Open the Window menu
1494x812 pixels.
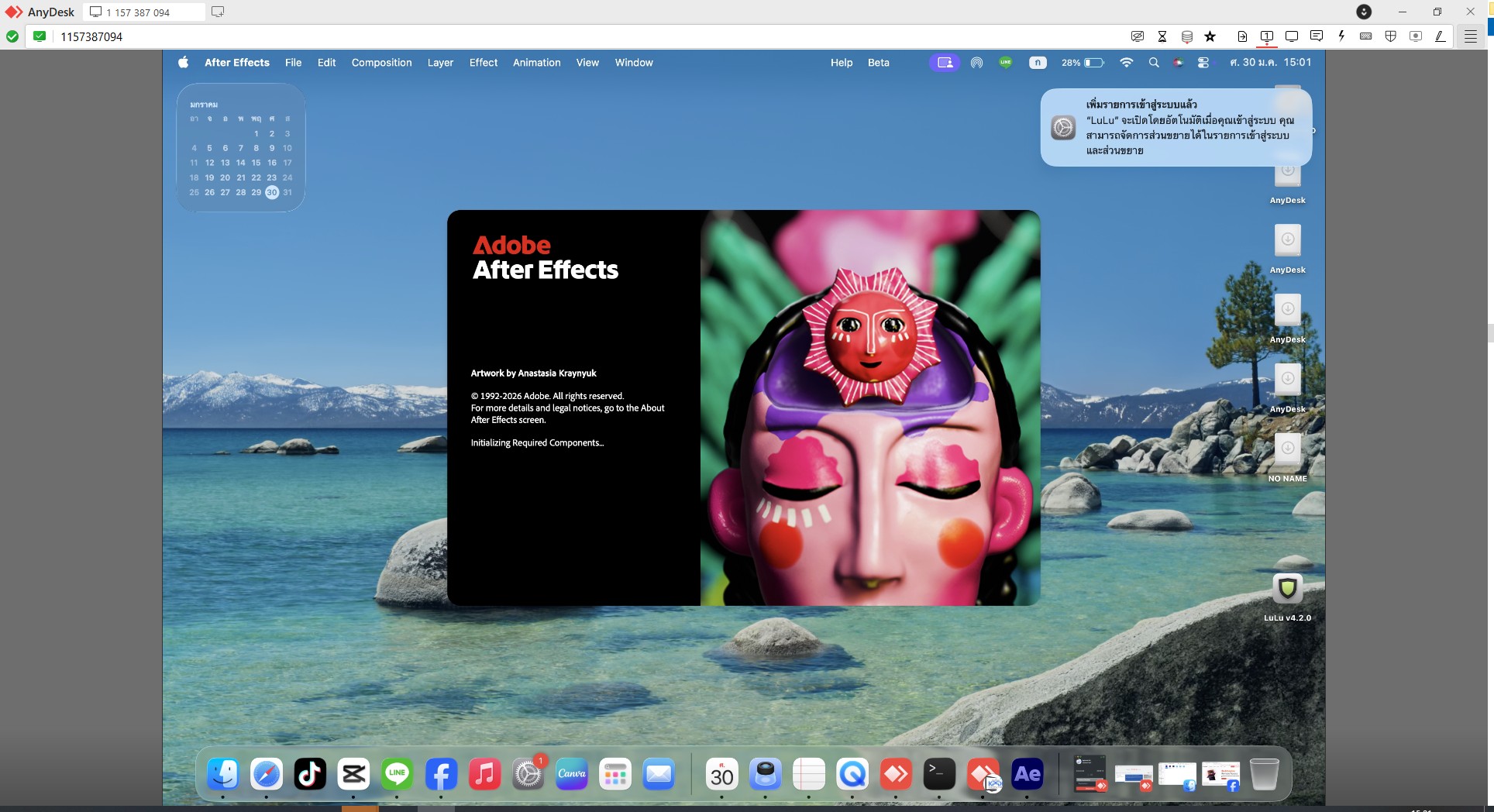(x=634, y=63)
